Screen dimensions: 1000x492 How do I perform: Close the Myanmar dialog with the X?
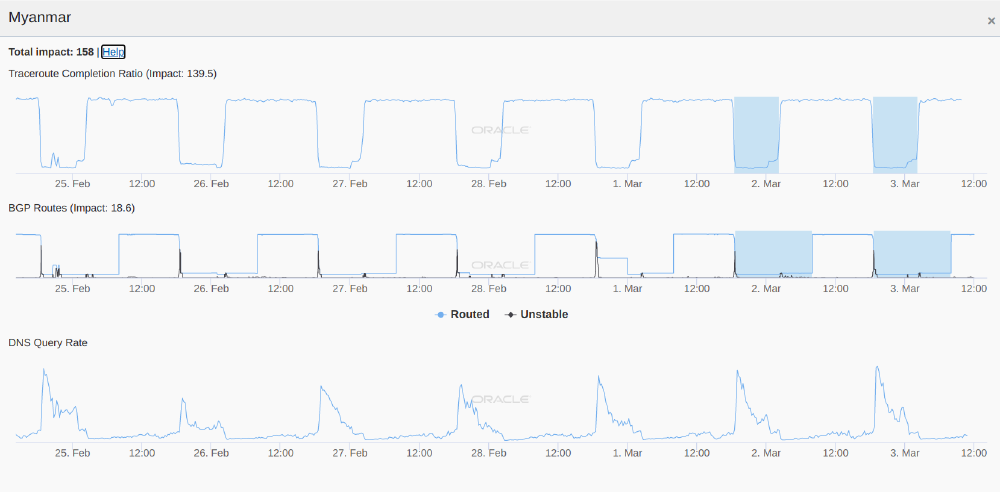991,20
